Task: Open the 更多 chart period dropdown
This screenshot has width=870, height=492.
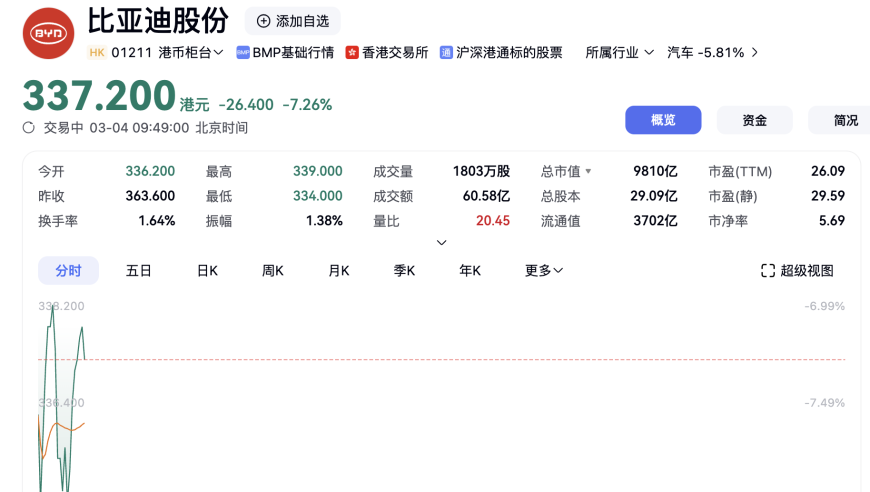Action: 544,271
